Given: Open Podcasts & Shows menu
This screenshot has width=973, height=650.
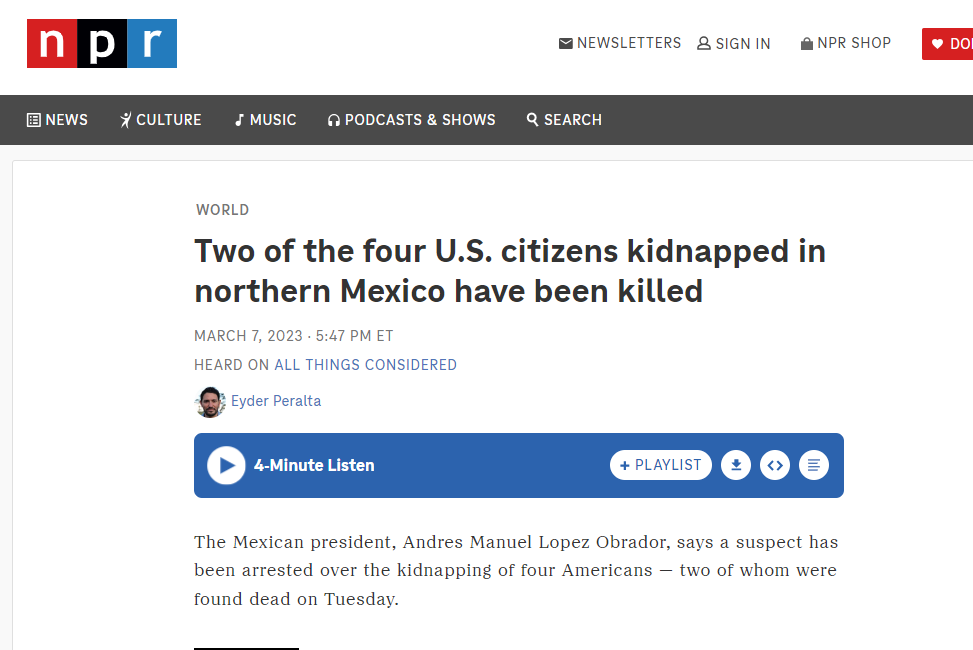Looking at the screenshot, I should (x=411, y=120).
